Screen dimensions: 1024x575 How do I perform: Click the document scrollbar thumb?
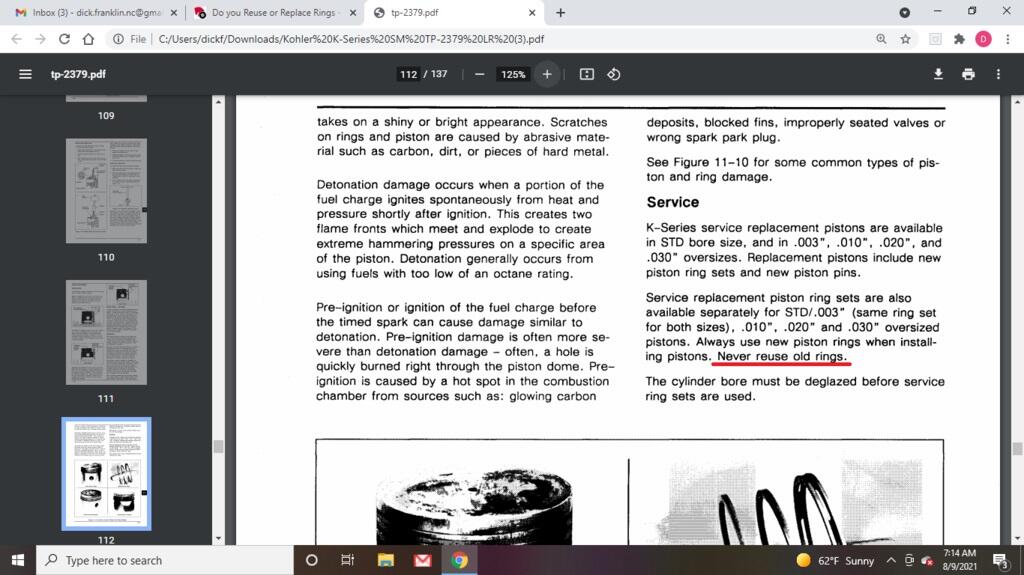point(1017,448)
